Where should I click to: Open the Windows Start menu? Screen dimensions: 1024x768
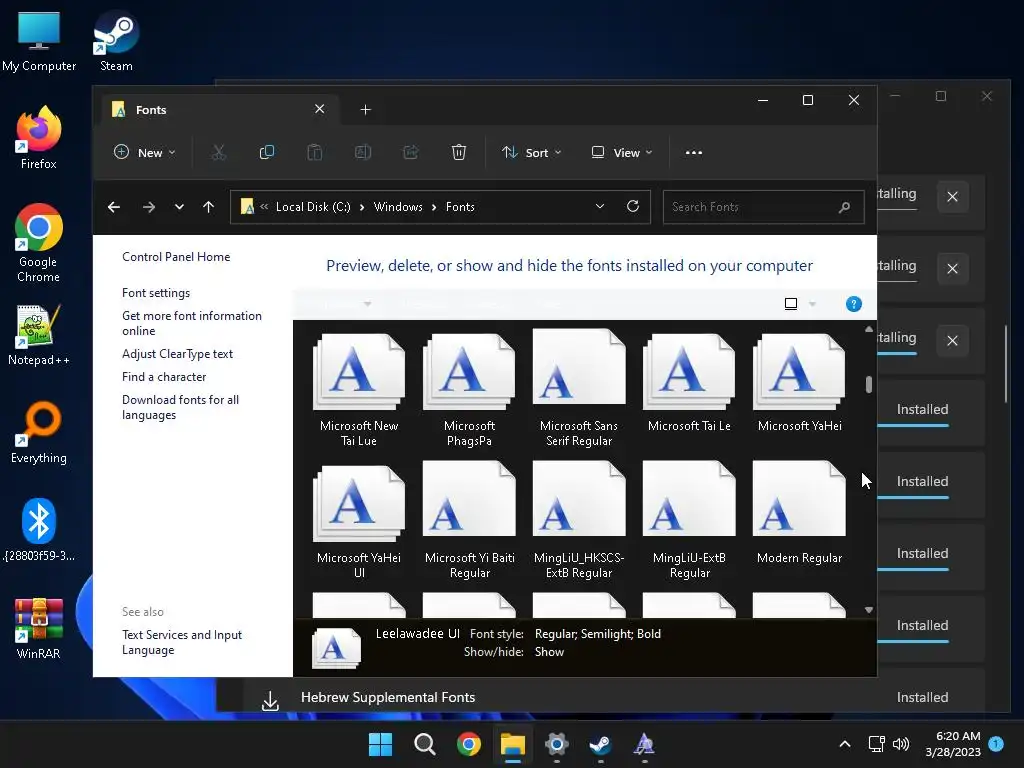(380, 744)
